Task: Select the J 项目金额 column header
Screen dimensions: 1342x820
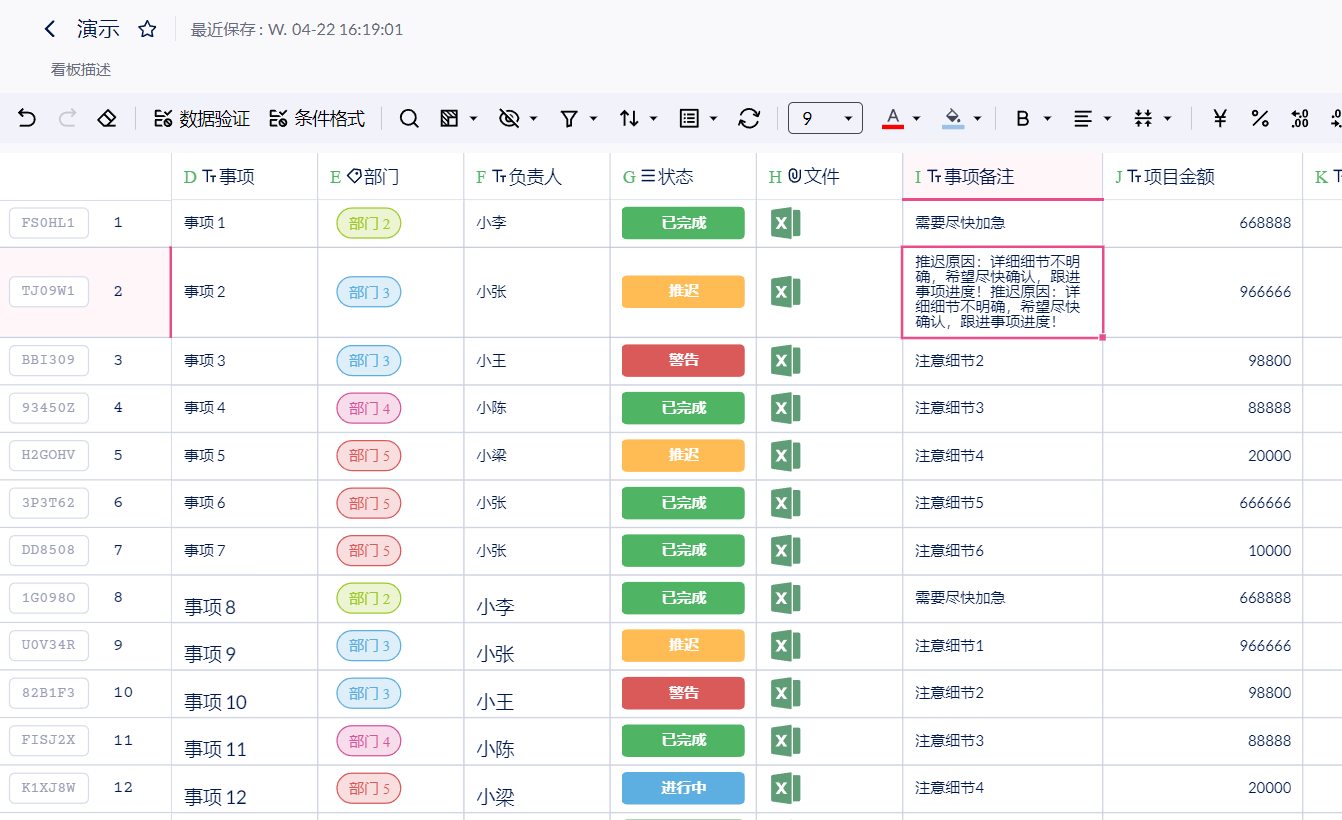Action: 1203,177
